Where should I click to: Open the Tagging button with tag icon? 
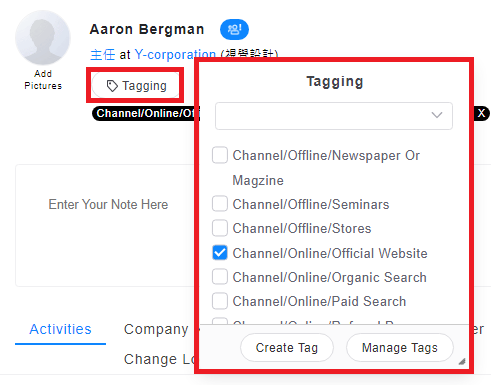tap(137, 86)
